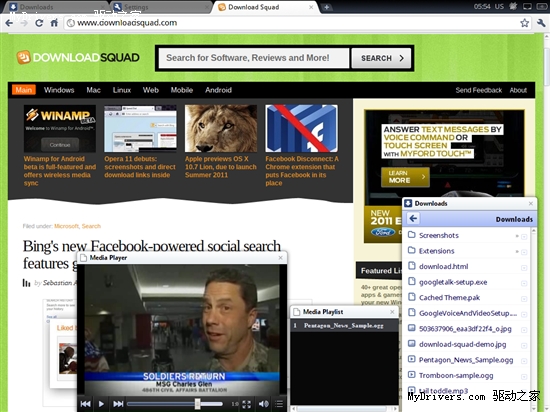Go back in the Downloads panel
550x412 pixels.
413,218
